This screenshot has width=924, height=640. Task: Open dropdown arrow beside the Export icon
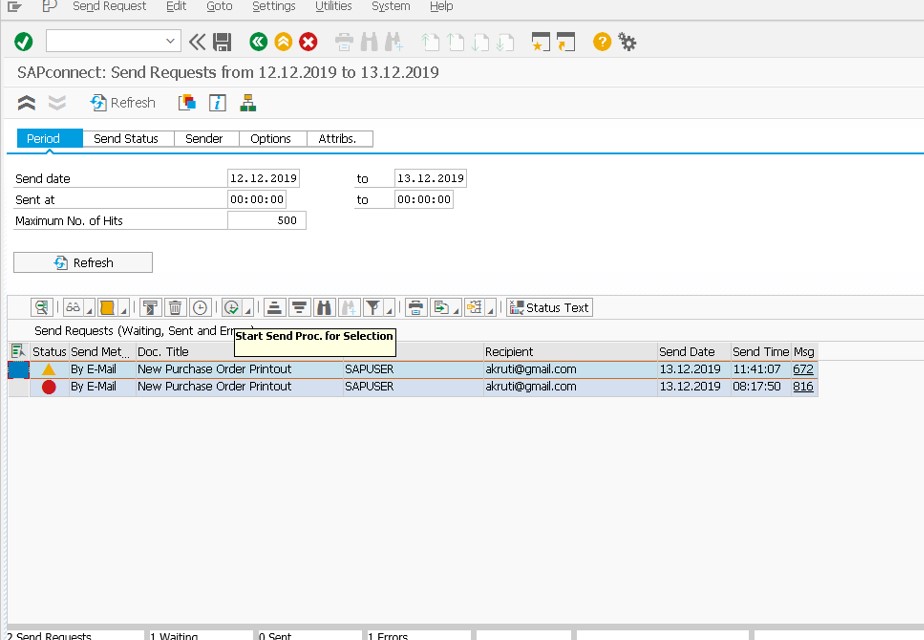click(x=457, y=309)
